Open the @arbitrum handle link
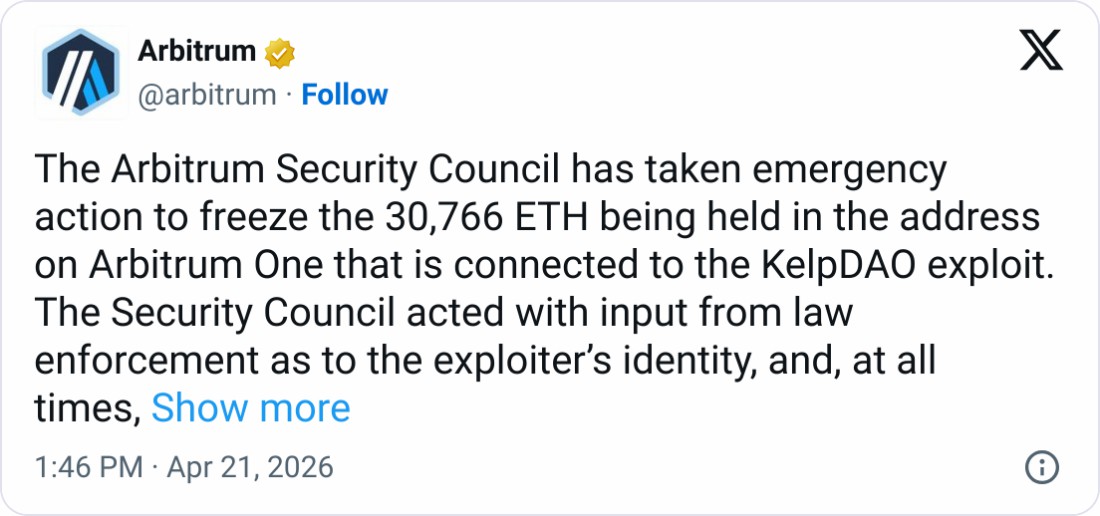Image resolution: width=1100 pixels, height=516 pixels. coord(205,95)
